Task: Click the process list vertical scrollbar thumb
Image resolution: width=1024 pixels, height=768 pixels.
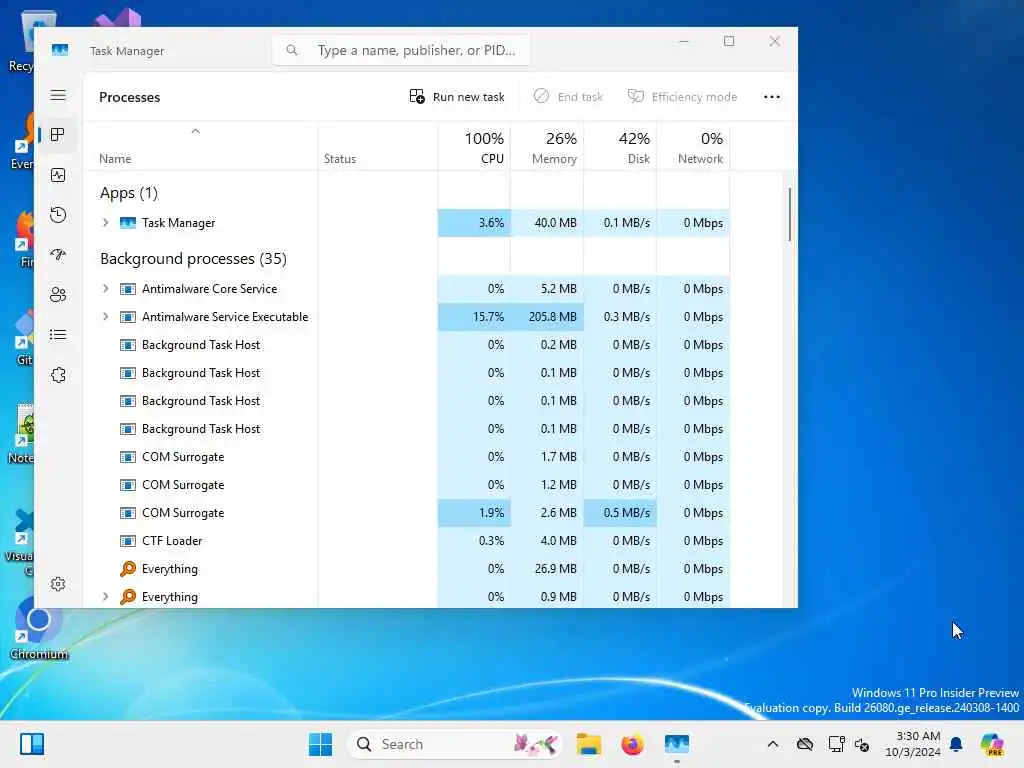Action: click(790, 215)
